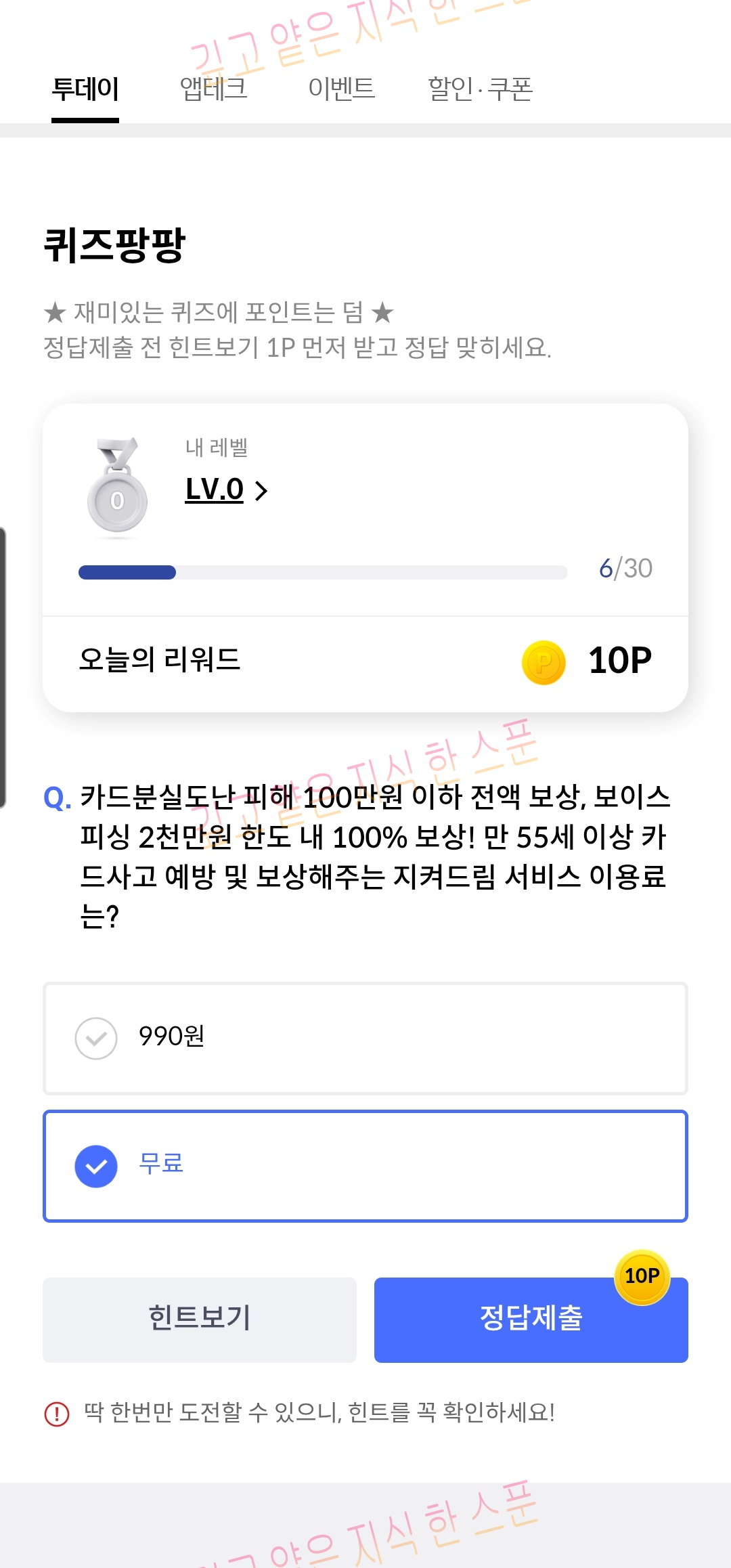The width and height of the screenshot is (731, 1568).
Task: Tap the gold P coin icon
Action: [x=544, y=662]
